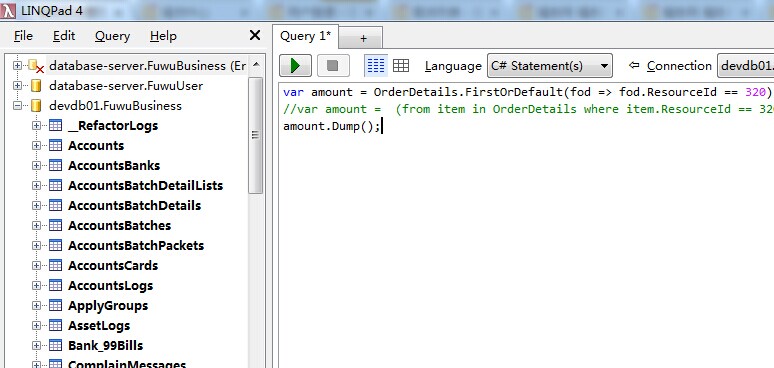
Task: Expand the AccountsLogs table node
Action: [x=36, y=286]
